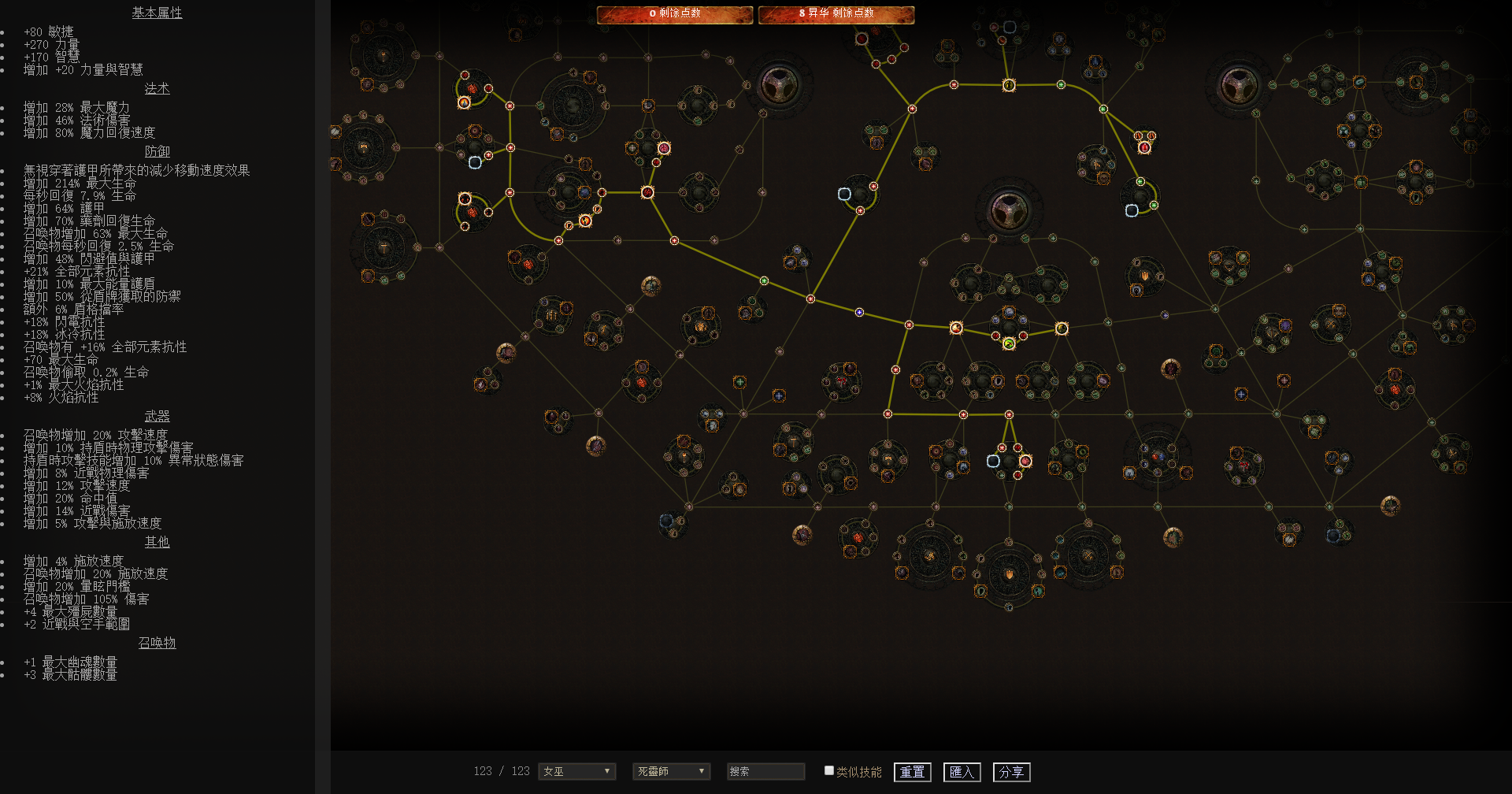Click '+1 最大幽魂數量' stat

click(70, 662)
